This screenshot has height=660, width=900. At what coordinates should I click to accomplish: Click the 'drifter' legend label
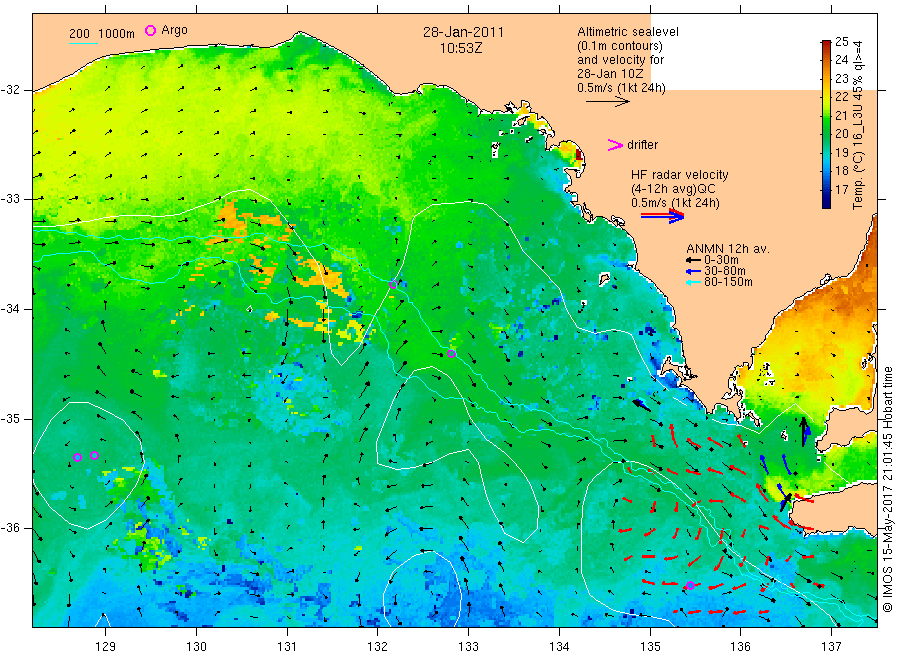642,145
